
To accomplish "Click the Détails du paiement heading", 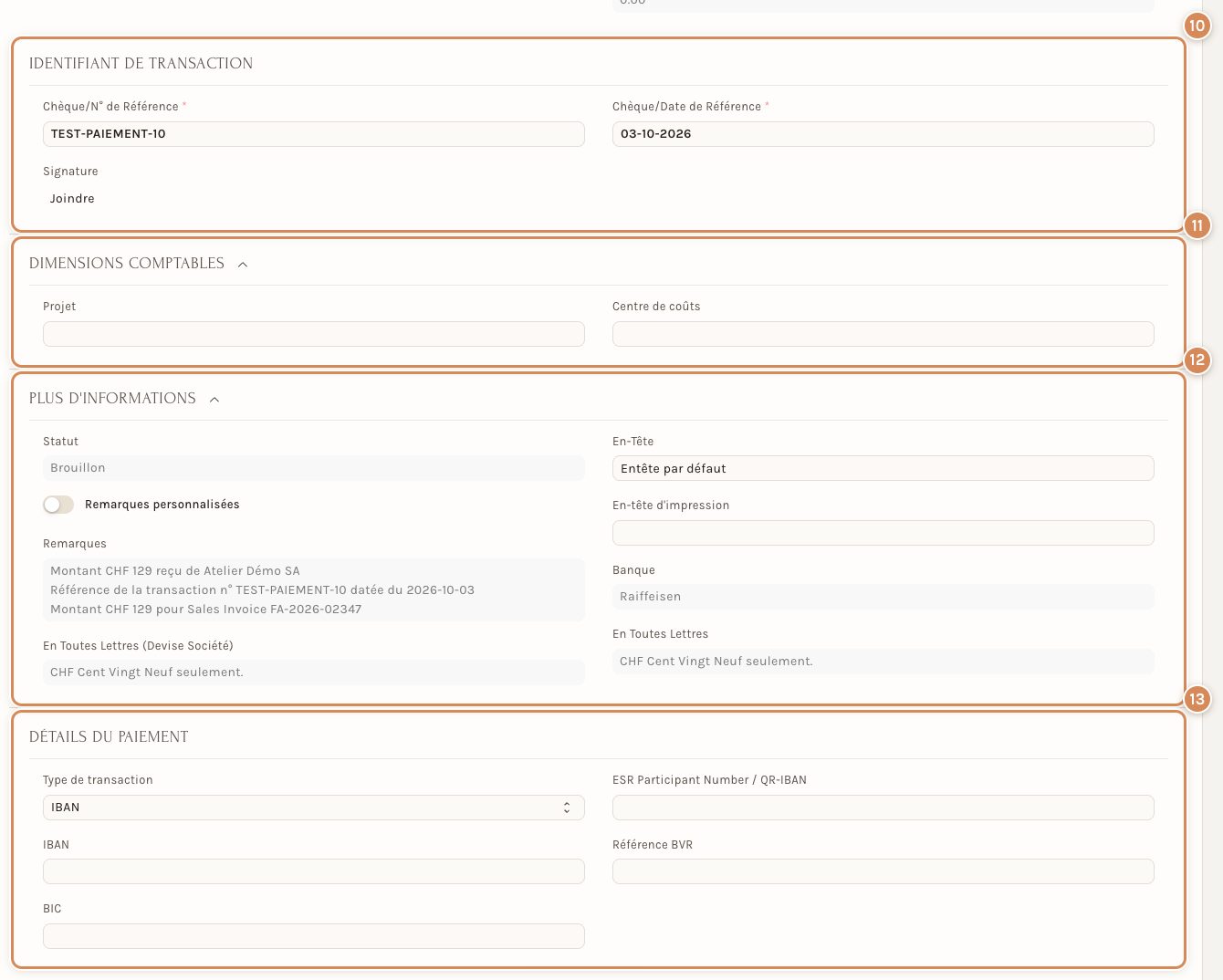I will (109, 737).
